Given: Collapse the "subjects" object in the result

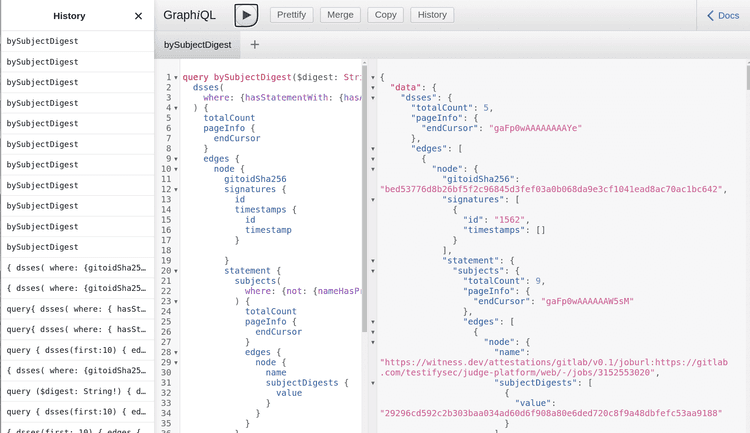Looking at the screenshot, I should 373,271.
